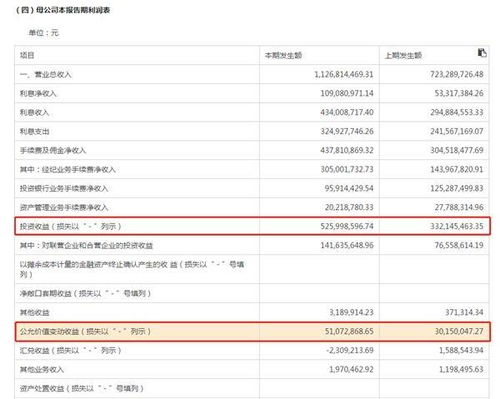
Task: Select value 1,126,814,469.31
Action: point(344,74)
